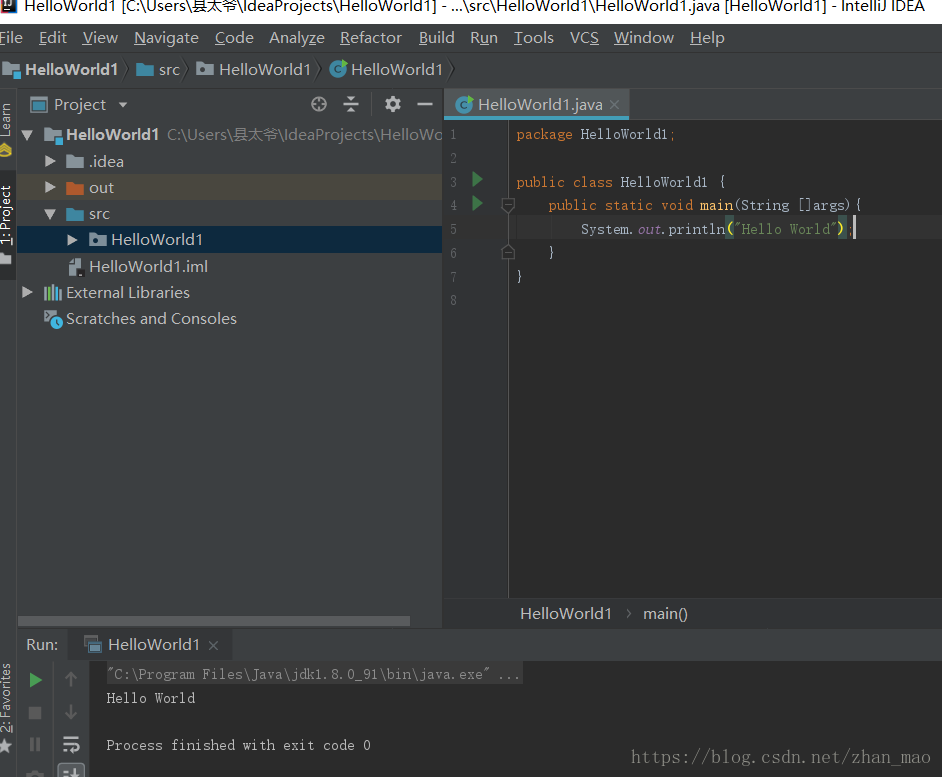Click the Stop process square button
Image resolution: width=942 pixels, height=777 pixels.
click(x=35, y=713)
